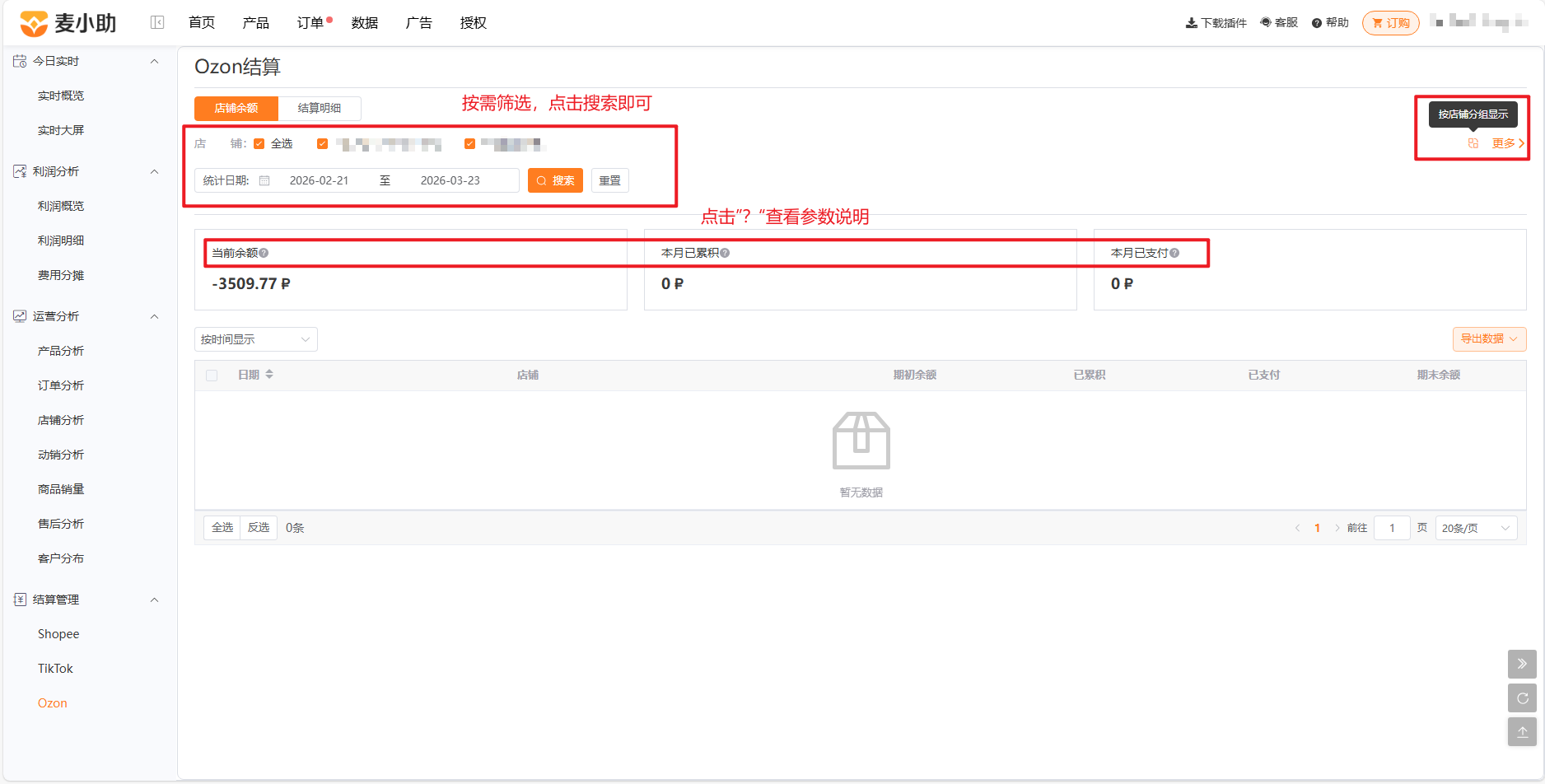The image size is (1545, 784).
Task: Open TikTok settlement in the sidebar
Action: 55,669
